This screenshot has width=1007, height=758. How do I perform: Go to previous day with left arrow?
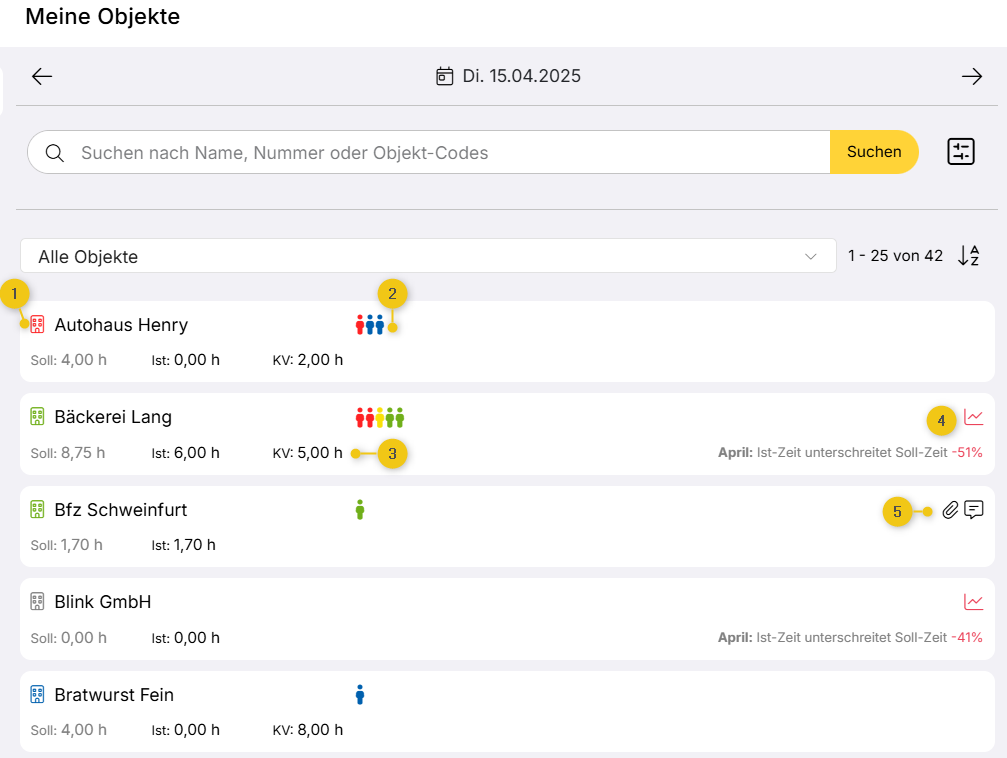42,77
